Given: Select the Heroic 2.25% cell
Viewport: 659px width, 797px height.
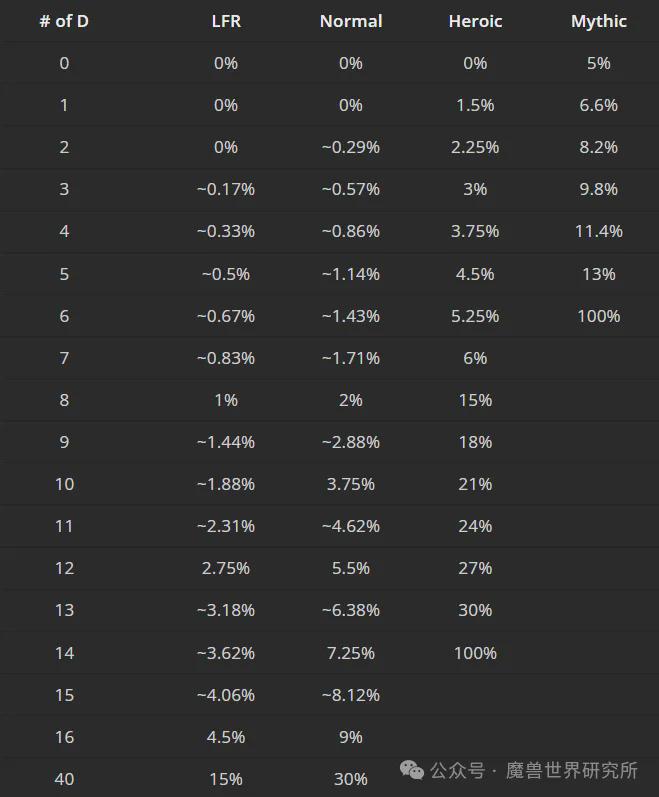Looking at the screenshot, I should click(x=475, y=147).
